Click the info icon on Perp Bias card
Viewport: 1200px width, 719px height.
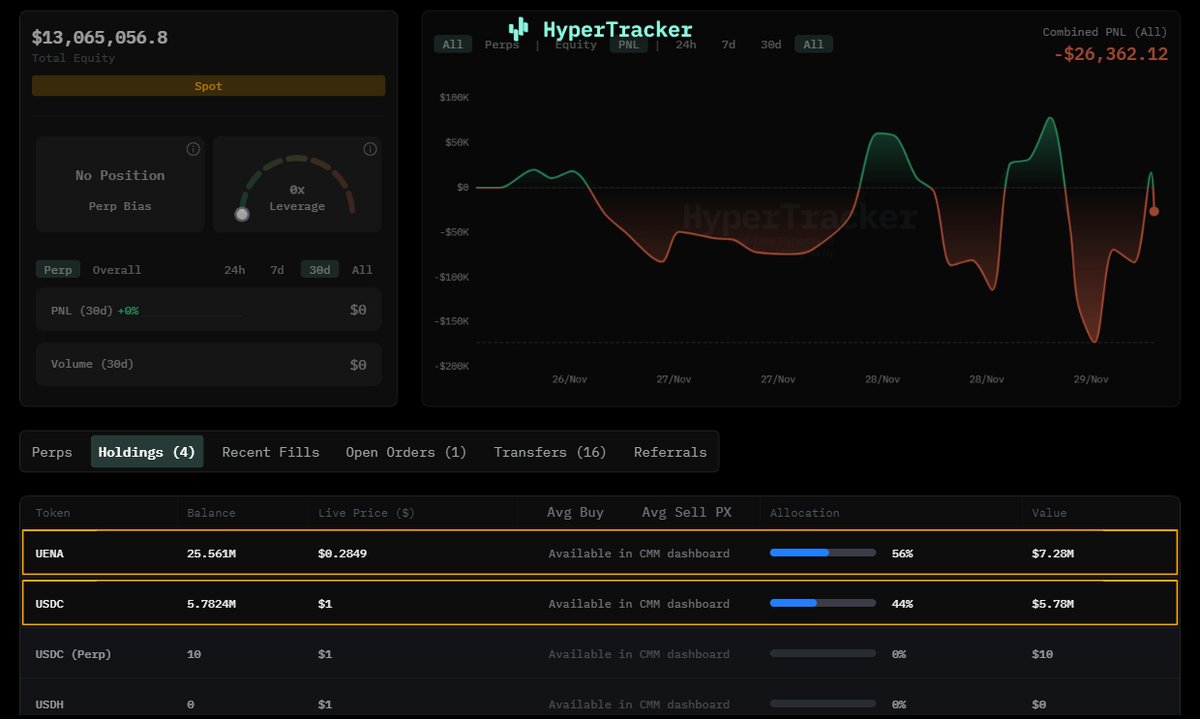(193, 149)
